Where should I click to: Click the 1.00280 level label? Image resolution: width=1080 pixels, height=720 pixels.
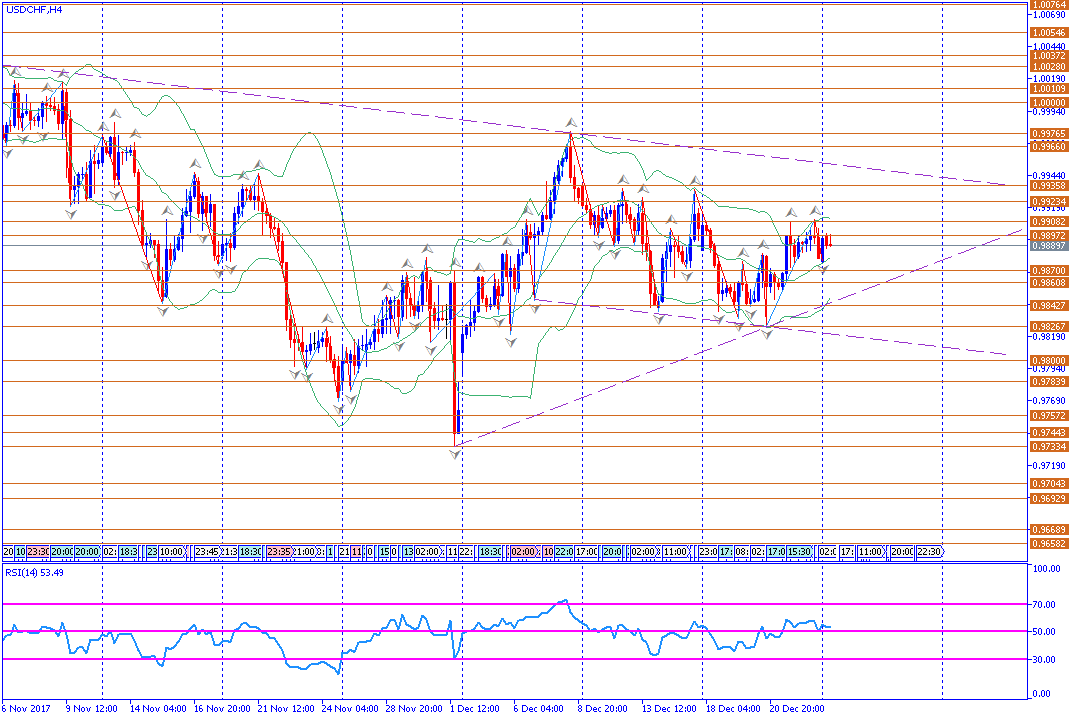[x=1049, y=67]
